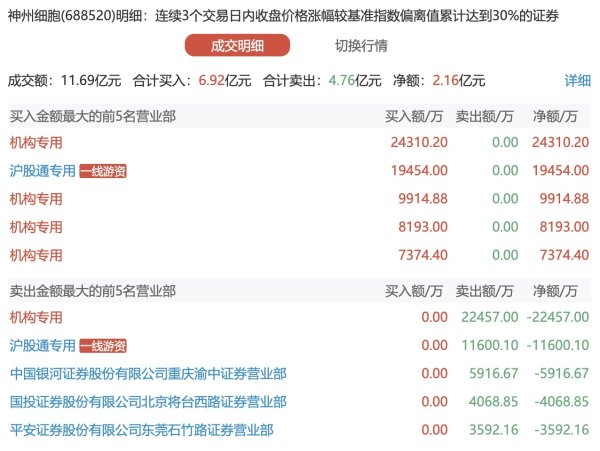Click 净额/万 header in sellers table
The width and height of the screenshot is (600, 451).
click(x=555, y=291)
